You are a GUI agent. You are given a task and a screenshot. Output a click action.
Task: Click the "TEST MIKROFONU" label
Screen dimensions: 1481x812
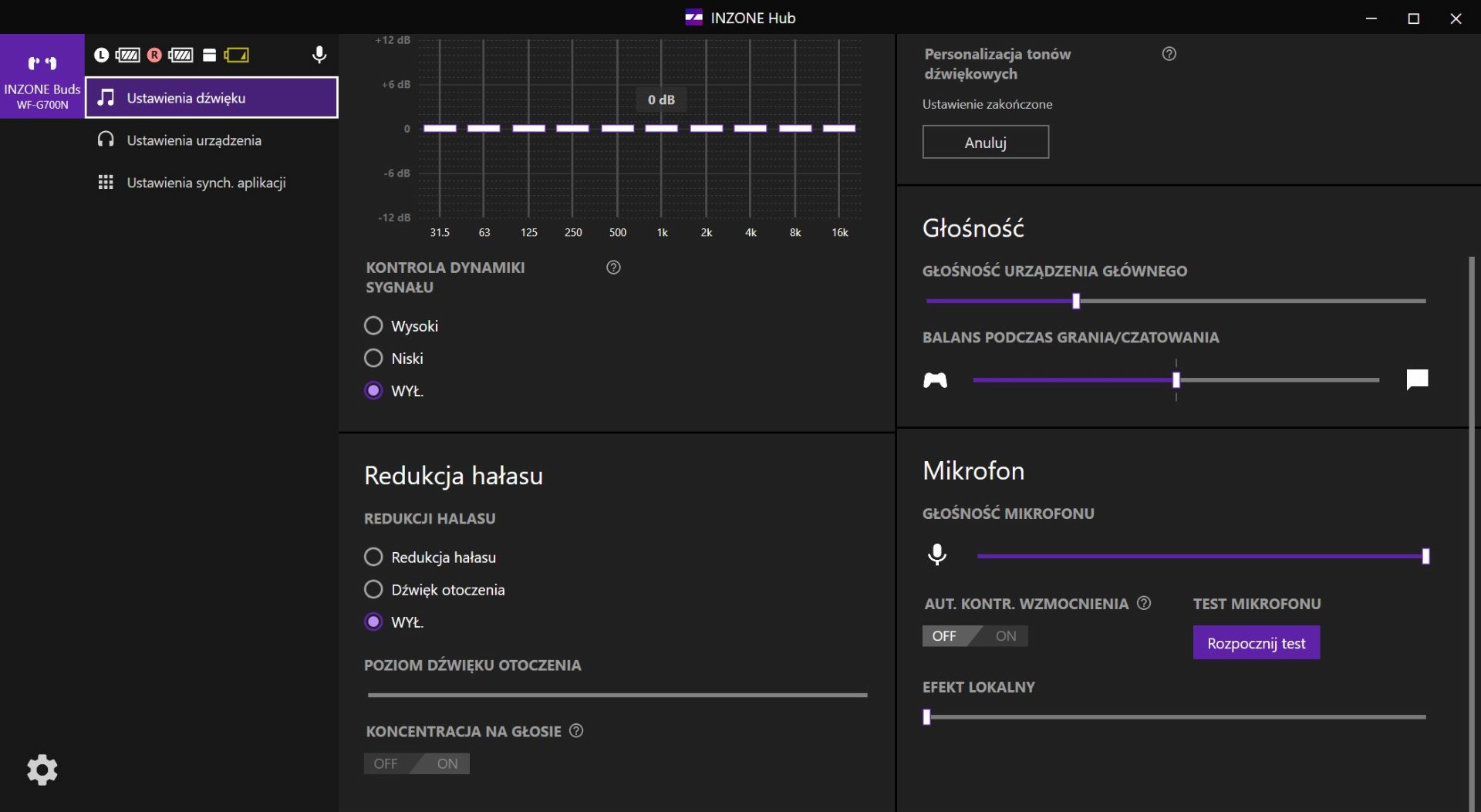tap(1257, 604)
